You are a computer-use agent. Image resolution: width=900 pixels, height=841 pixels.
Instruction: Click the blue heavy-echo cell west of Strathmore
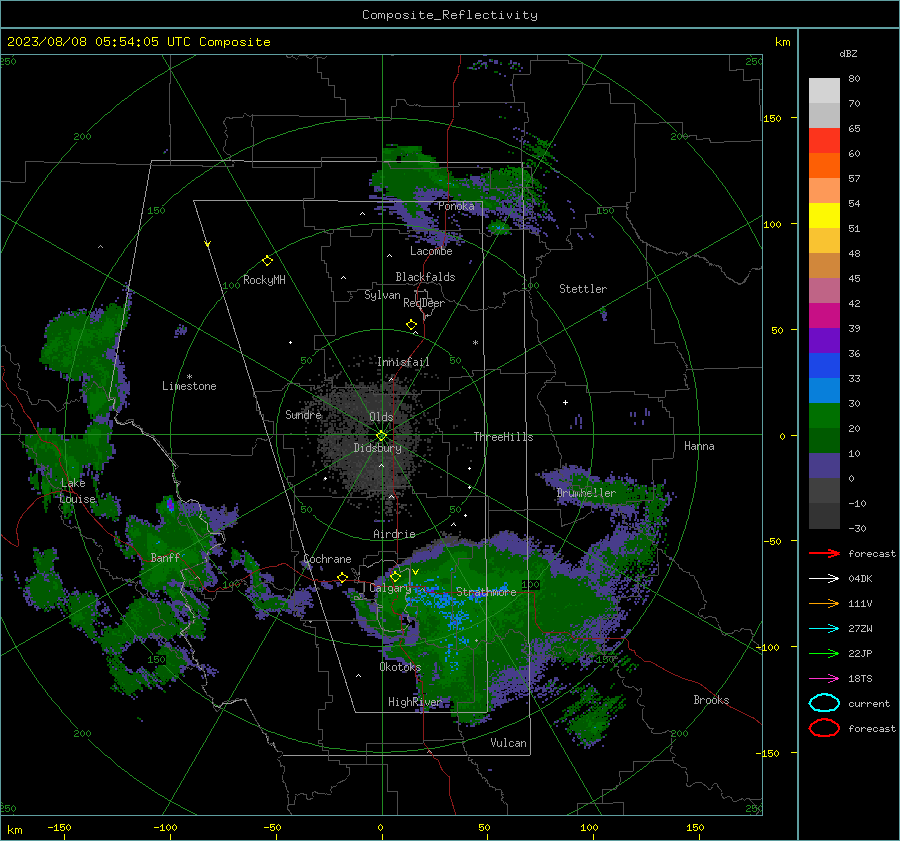(x=439, y=598)
